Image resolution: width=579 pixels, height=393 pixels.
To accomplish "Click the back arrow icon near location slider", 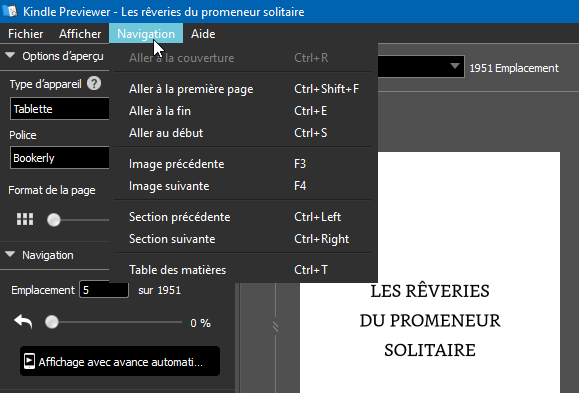I will (23, 322).
